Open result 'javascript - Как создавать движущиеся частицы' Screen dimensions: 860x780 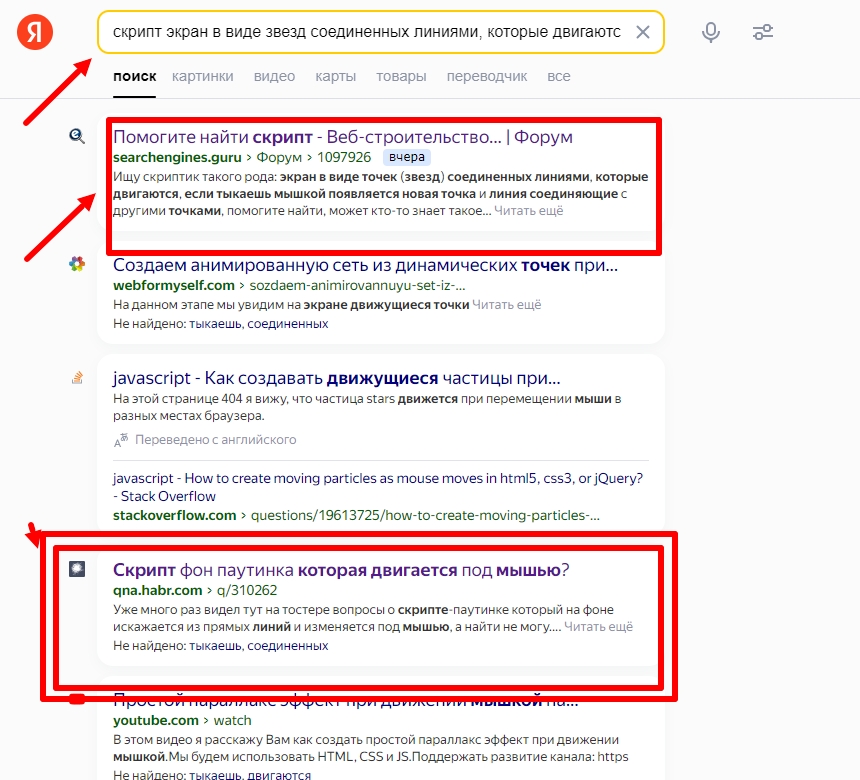tap(337, 378)
